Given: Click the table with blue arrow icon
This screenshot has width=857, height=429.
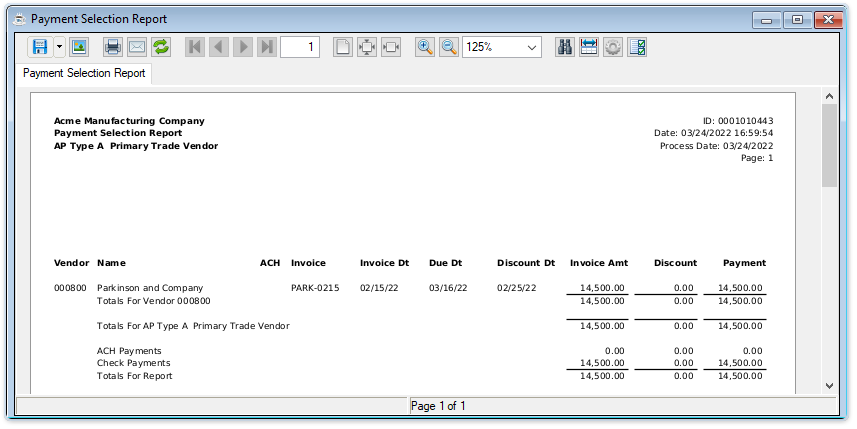Looking at the screenshot, I should point(589,47).
